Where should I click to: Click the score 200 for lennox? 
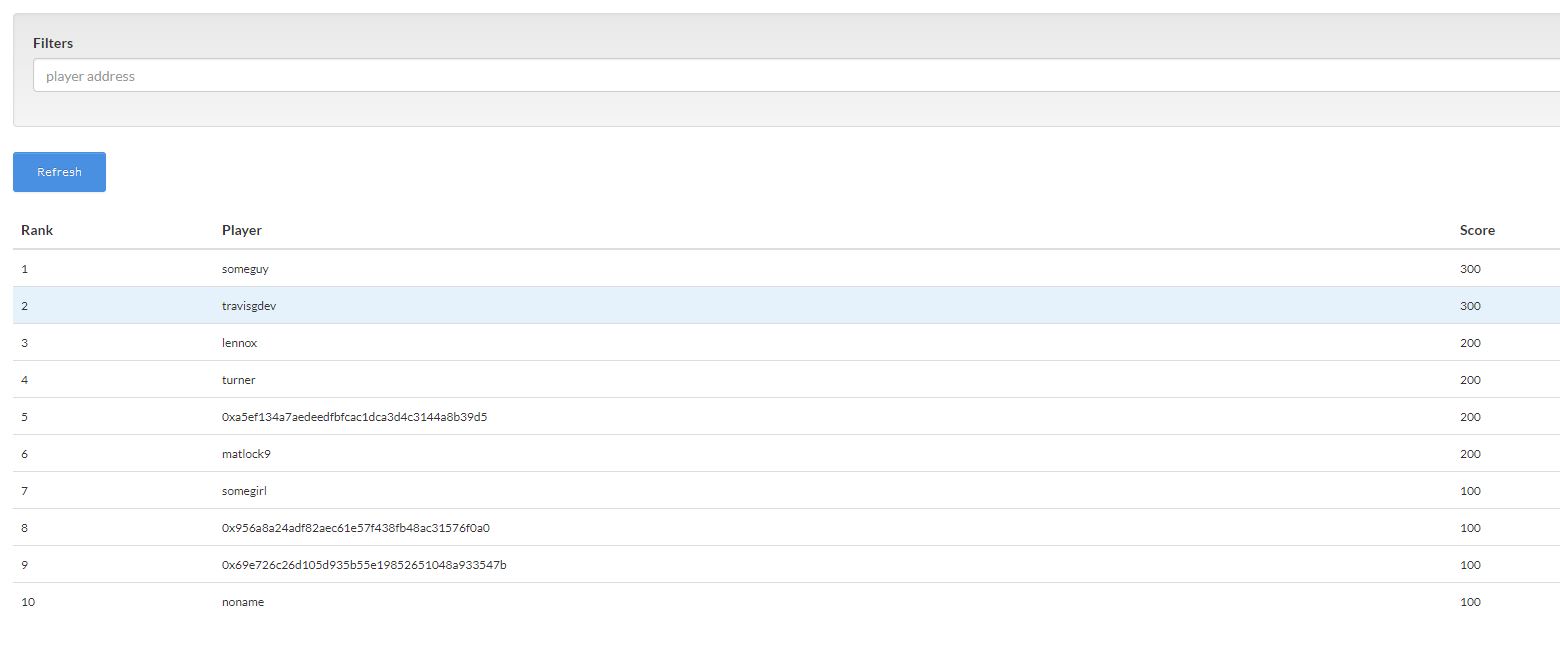1470,343
